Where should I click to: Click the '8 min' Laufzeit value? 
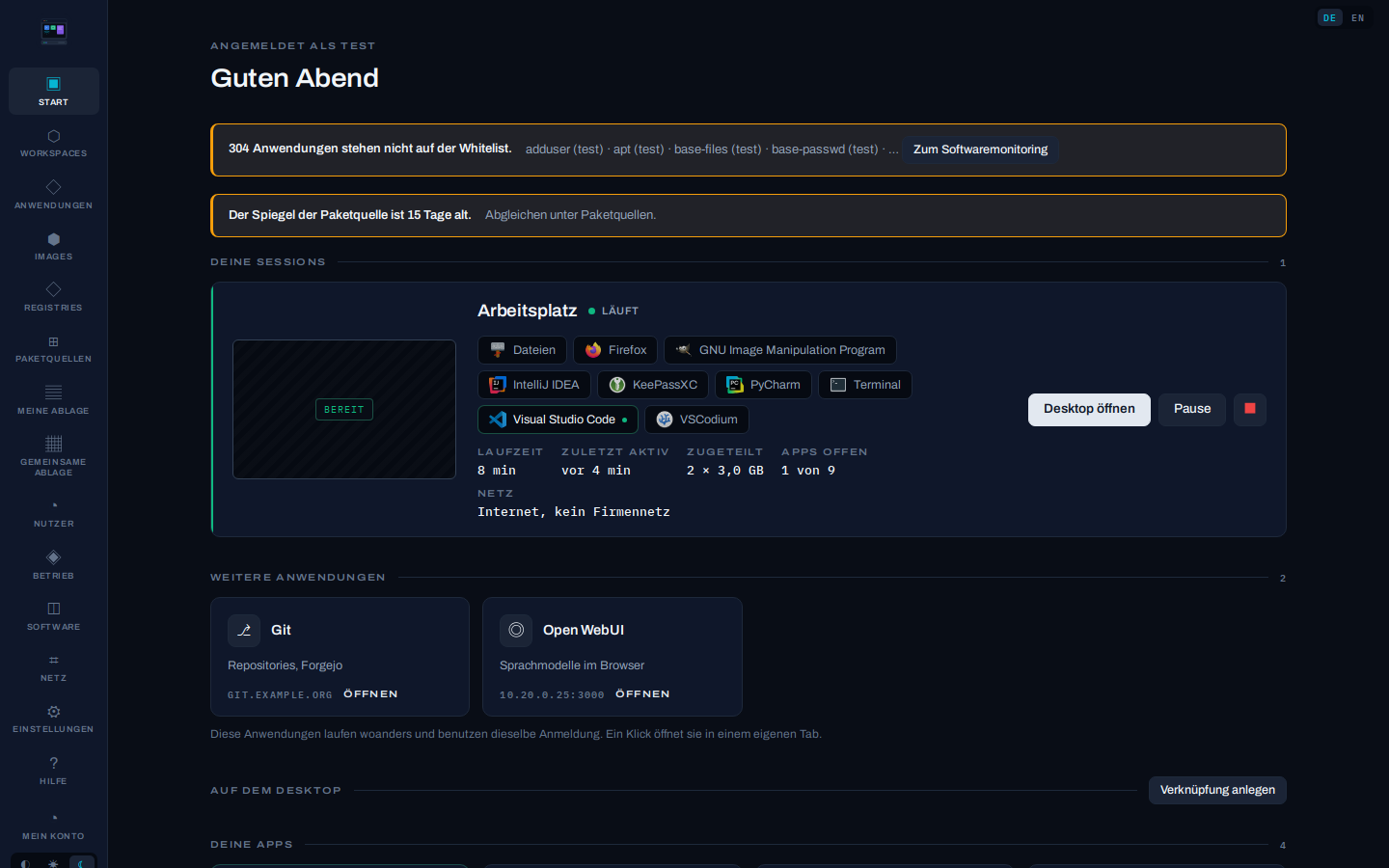tap(497, 471)
